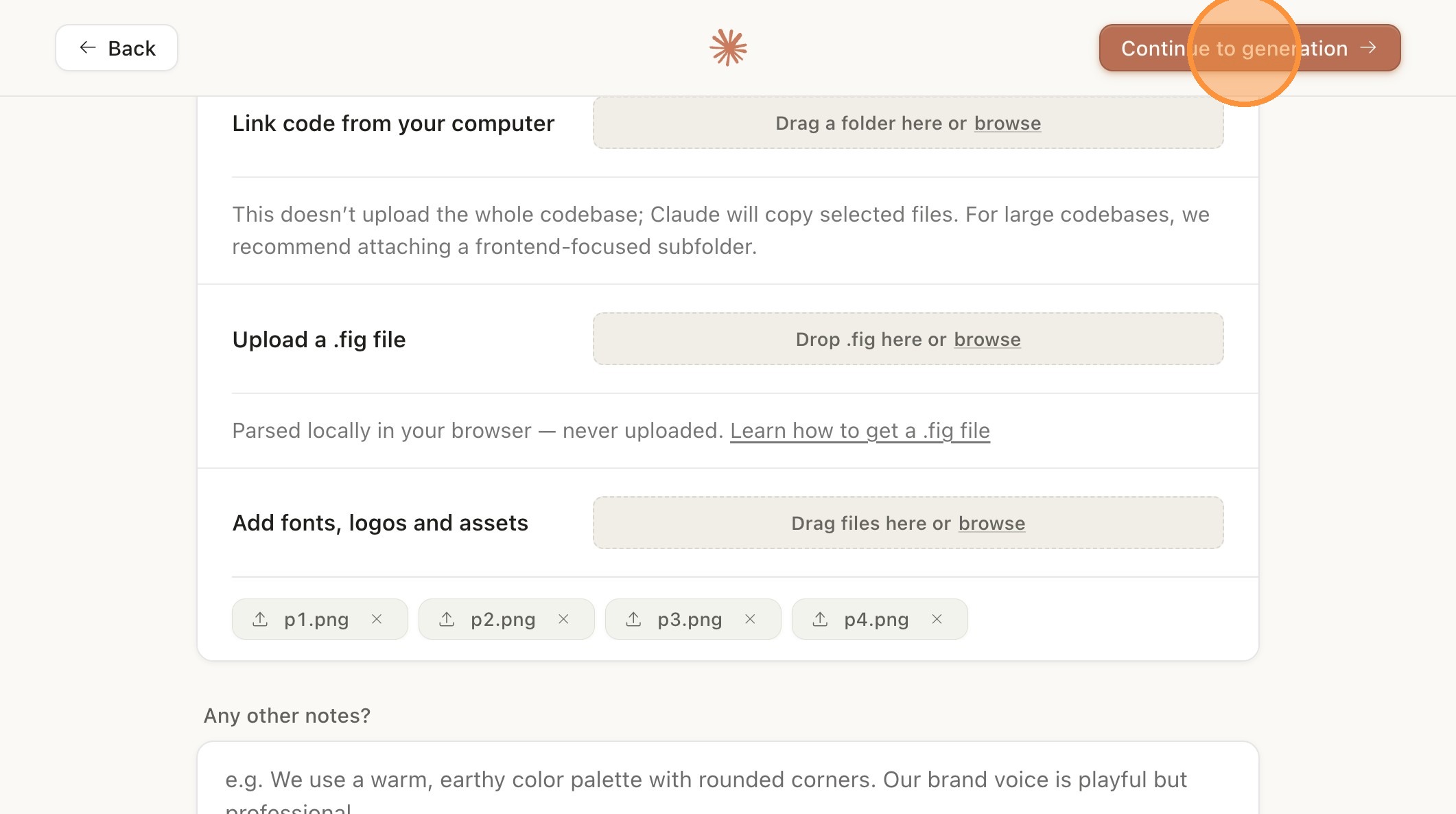The image size is (1456, 814).
Task: Browse for a .fig file
Action: (x=987, y=340)
